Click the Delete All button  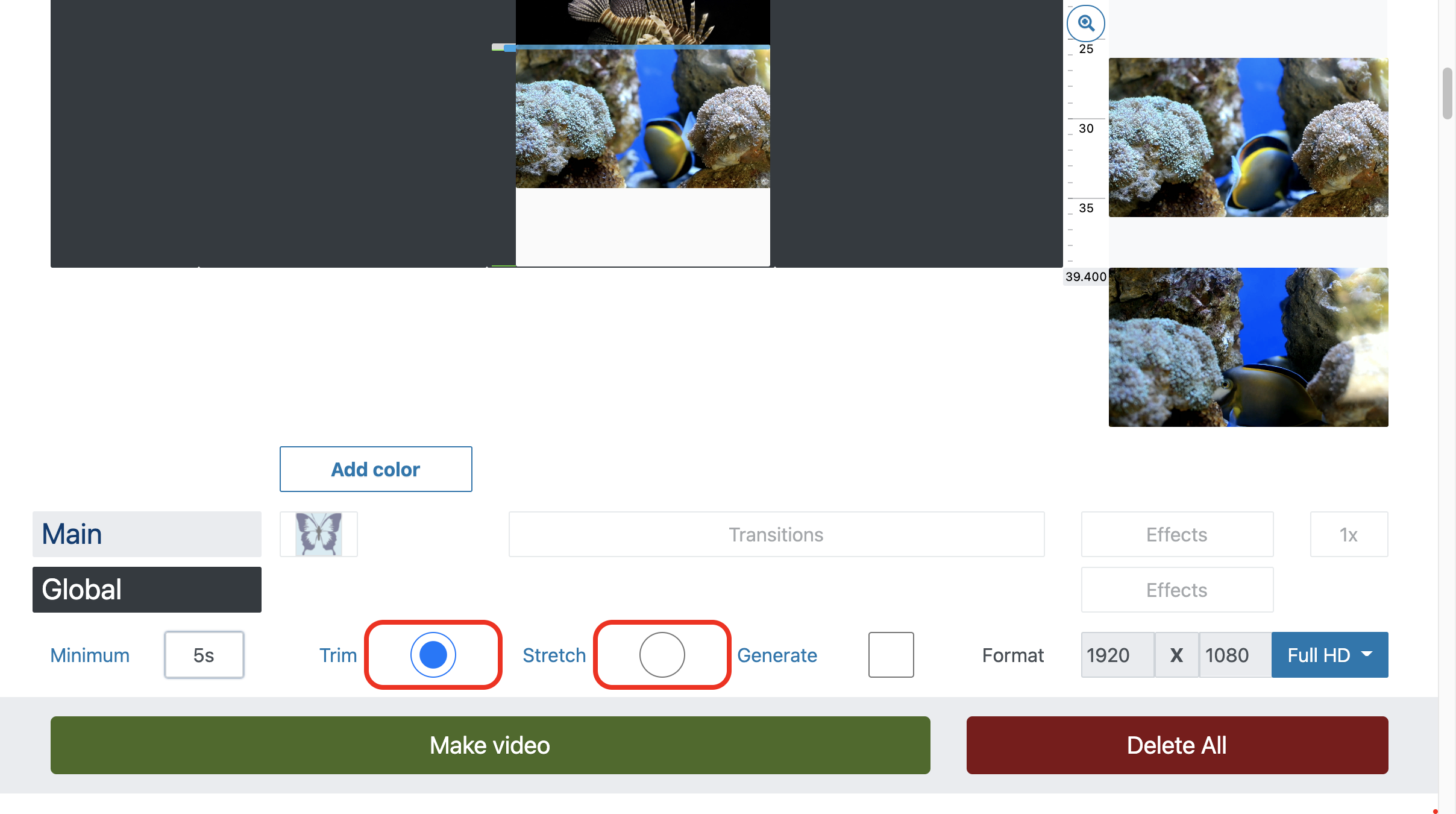[1177, 745]
